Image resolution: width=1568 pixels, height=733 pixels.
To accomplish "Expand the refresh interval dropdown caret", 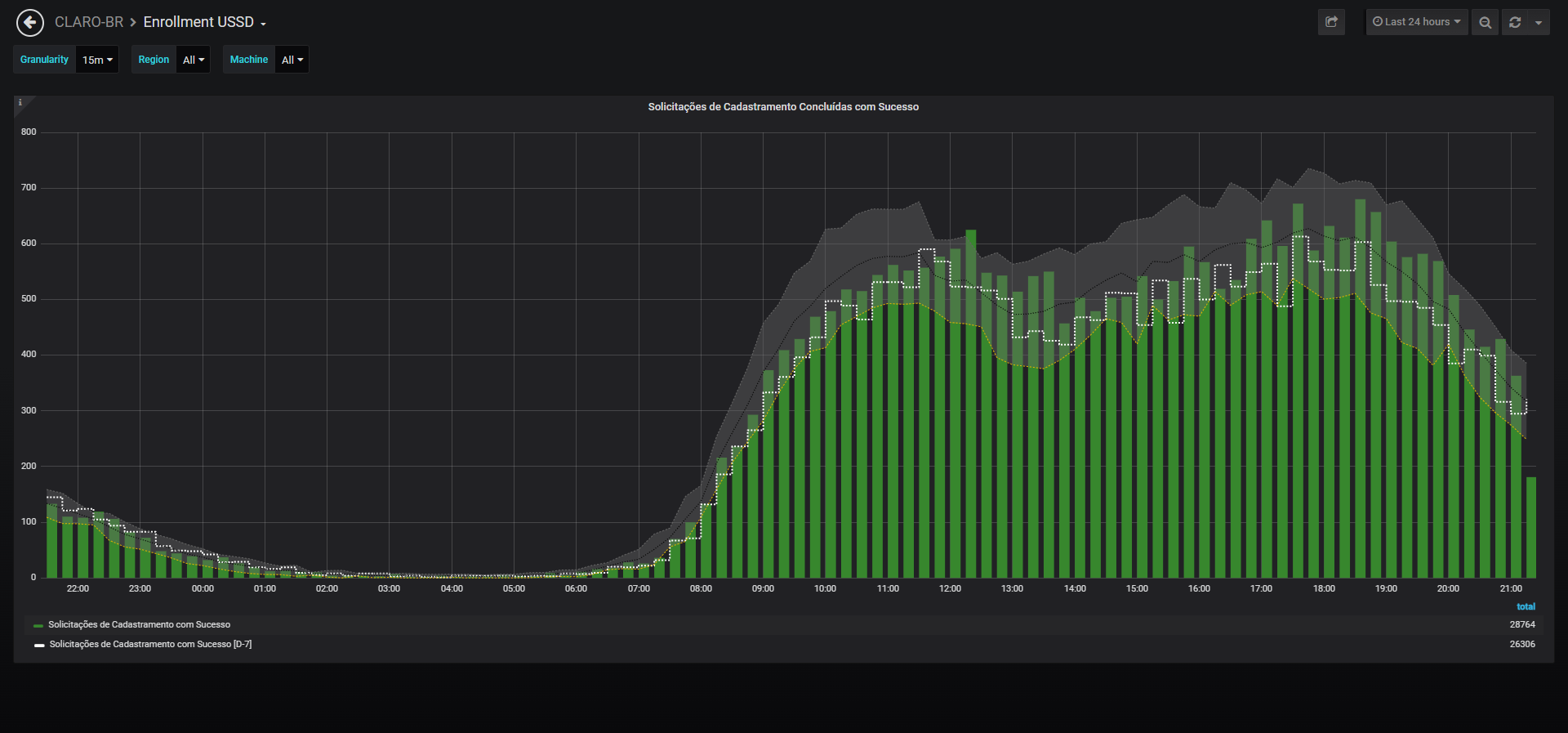I will point(1539,22).
